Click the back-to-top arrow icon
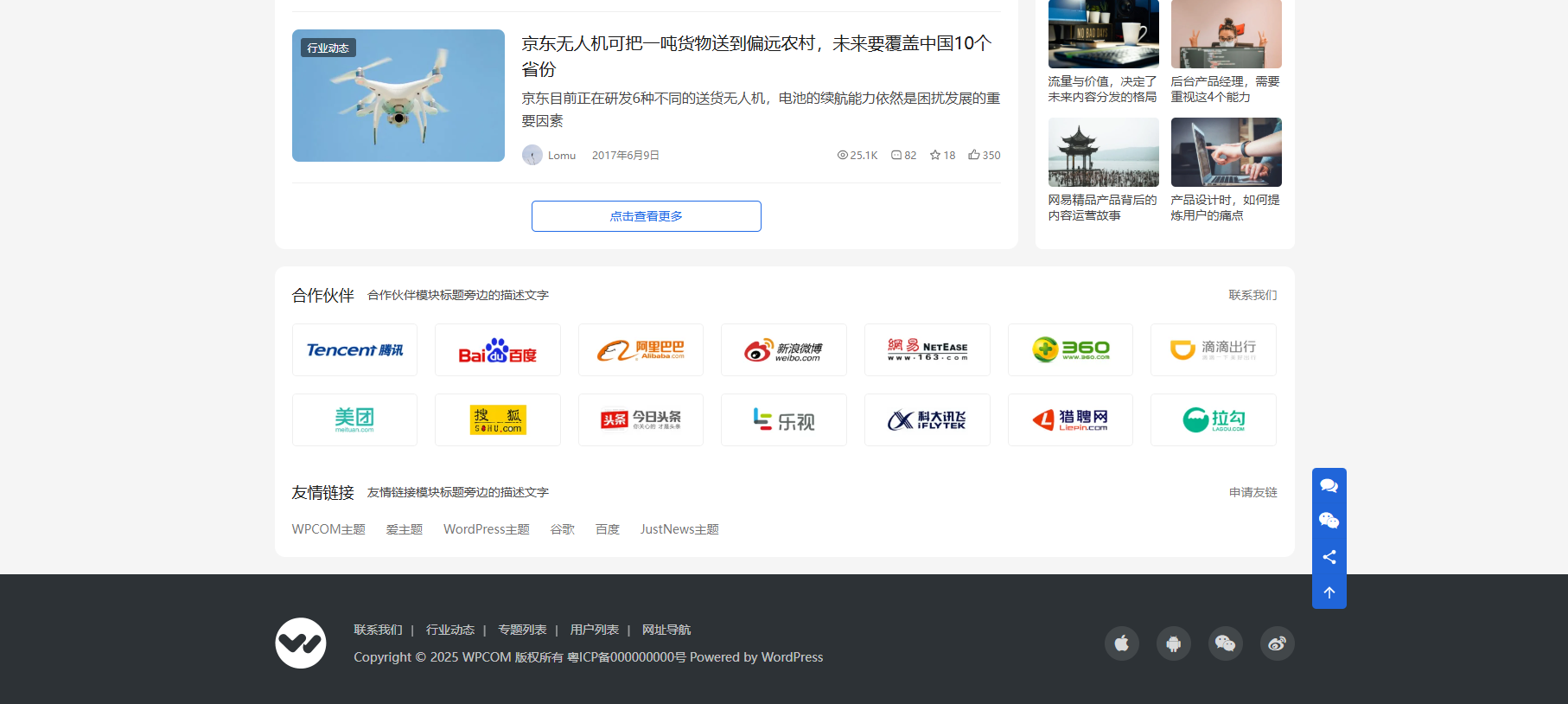Image resolution: width=1568 pixels, height=704 pixels. pos(1329,592)
